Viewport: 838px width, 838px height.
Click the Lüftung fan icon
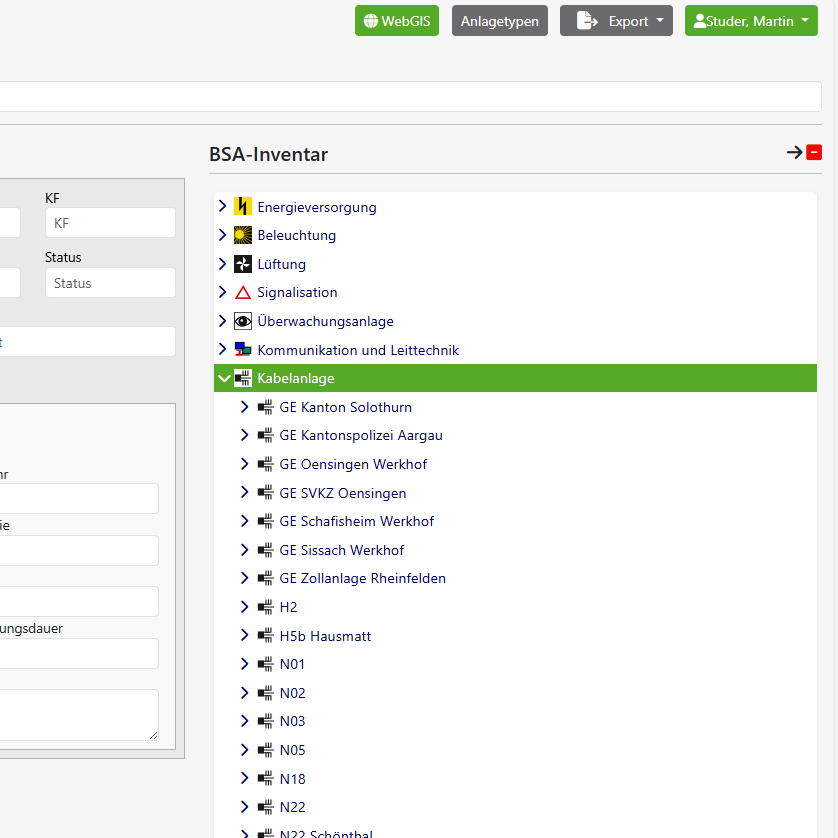coord(242,264)
